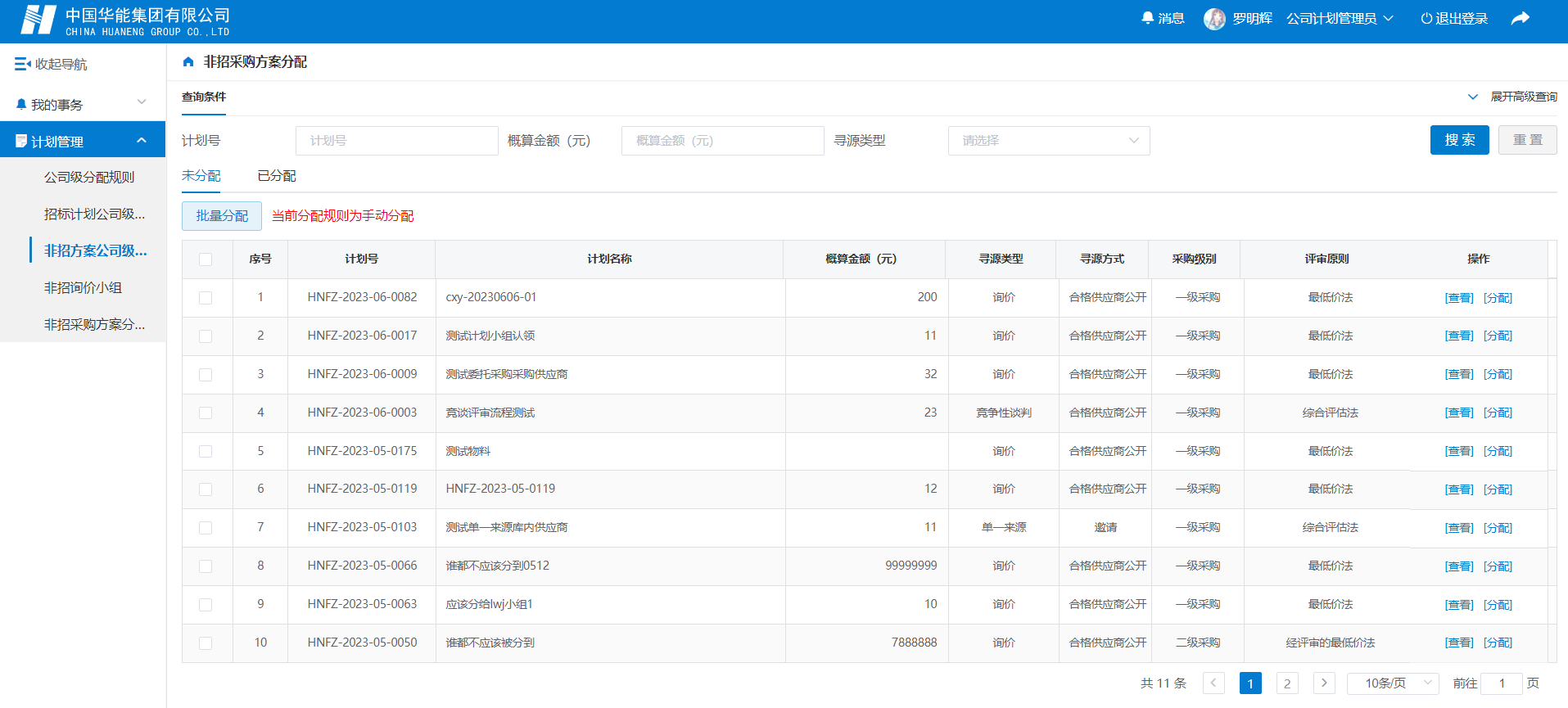Check the row for HNFZ-2023-05-0175
This screenshot has height=708, width=1568.
point(206,452)
